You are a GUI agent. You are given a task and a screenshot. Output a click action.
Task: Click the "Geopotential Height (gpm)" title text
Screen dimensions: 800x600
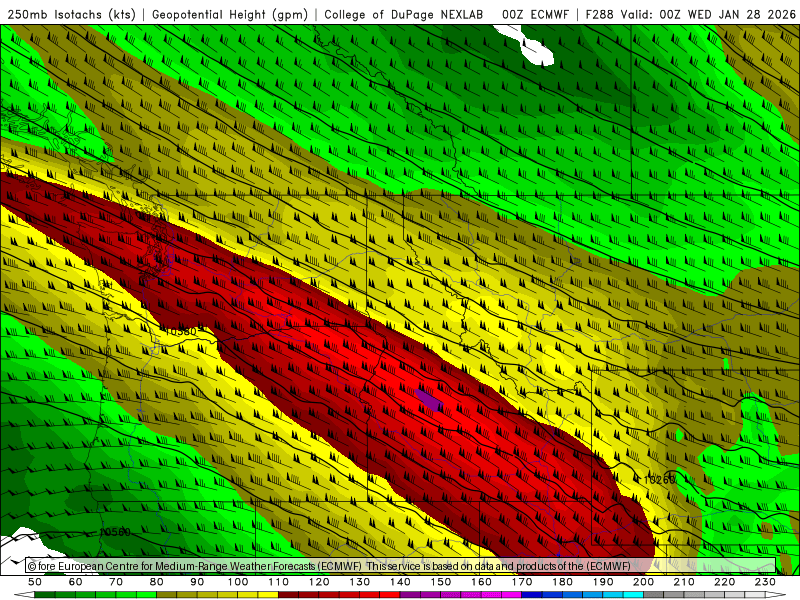click(230, 15)
